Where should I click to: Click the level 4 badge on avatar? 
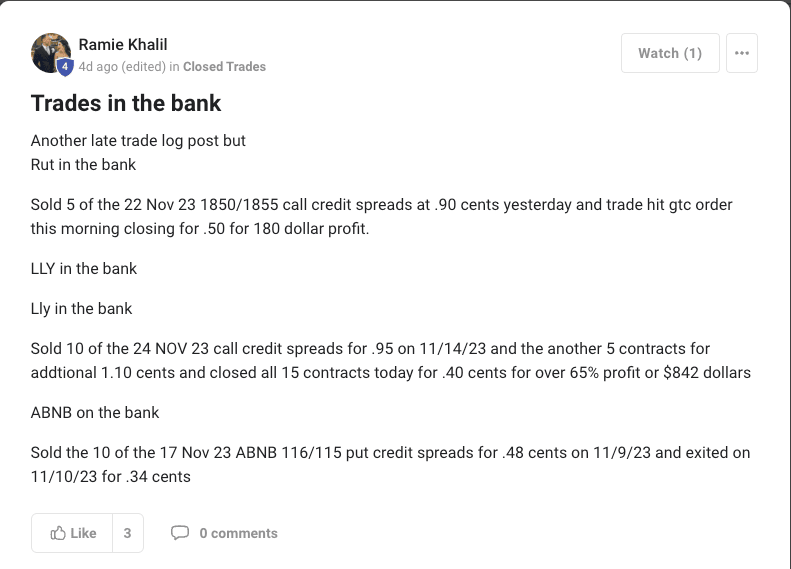coord(65,67)
